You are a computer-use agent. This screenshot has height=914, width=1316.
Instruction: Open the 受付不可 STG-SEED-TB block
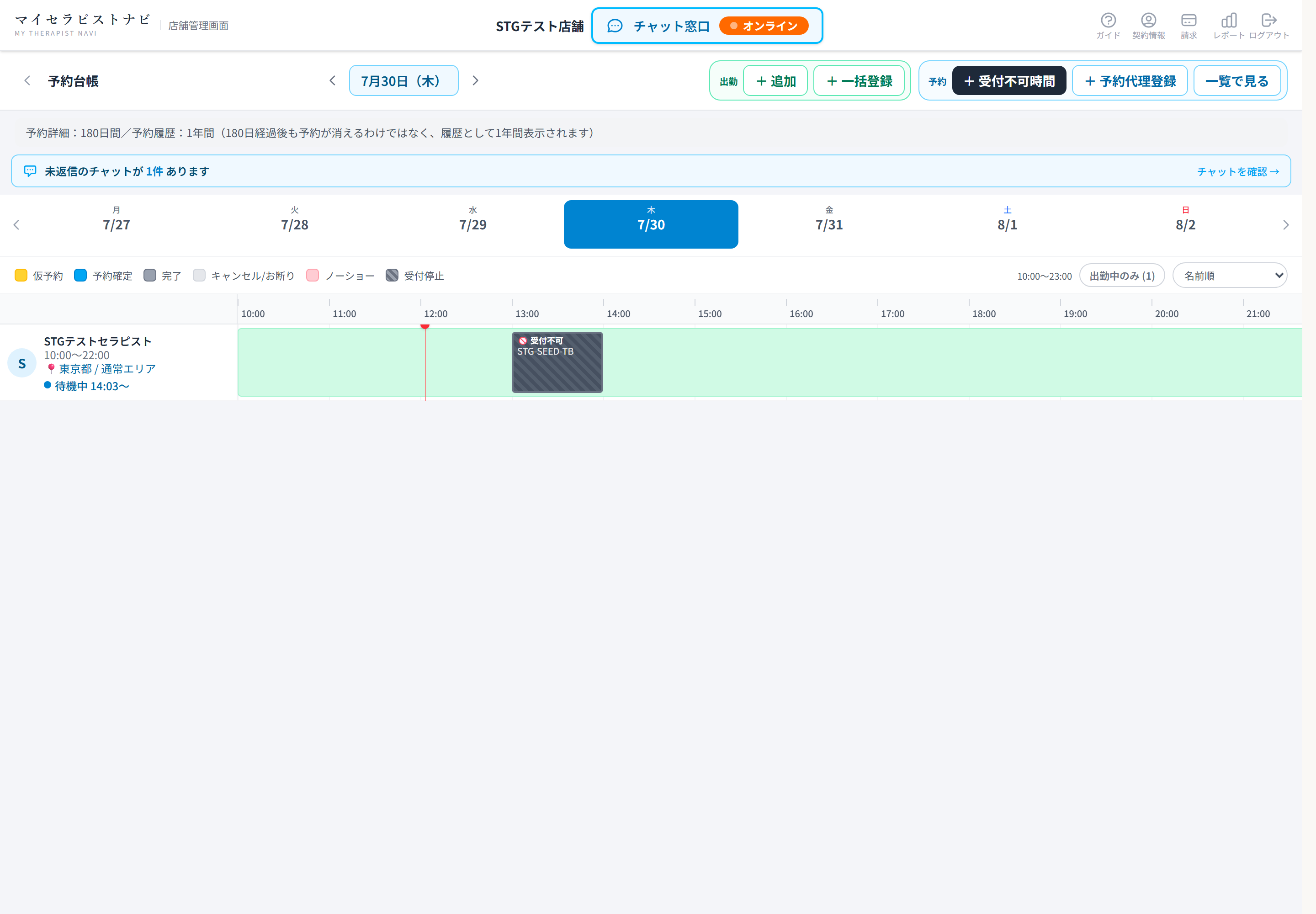point(557,362)
